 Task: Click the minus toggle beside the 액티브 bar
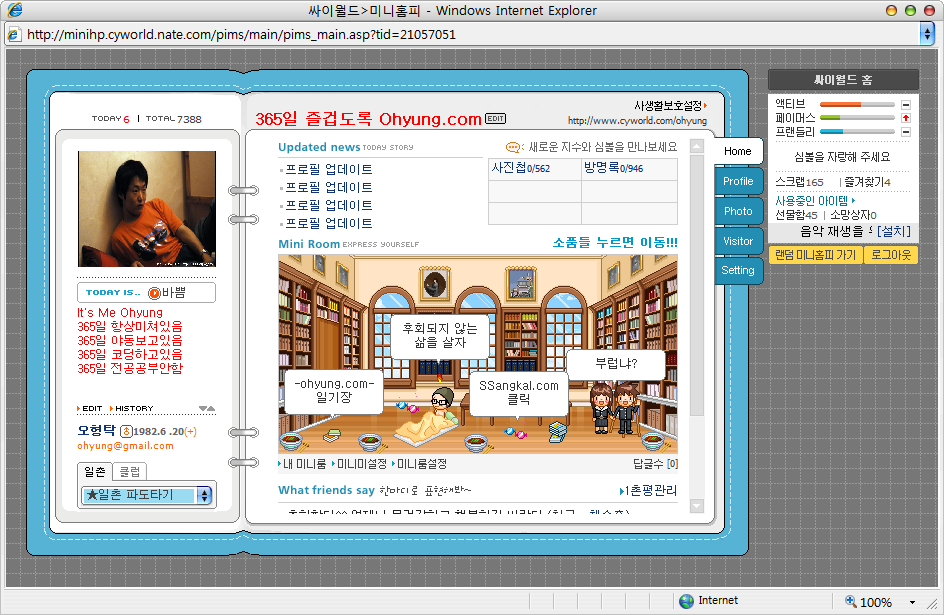906,104
